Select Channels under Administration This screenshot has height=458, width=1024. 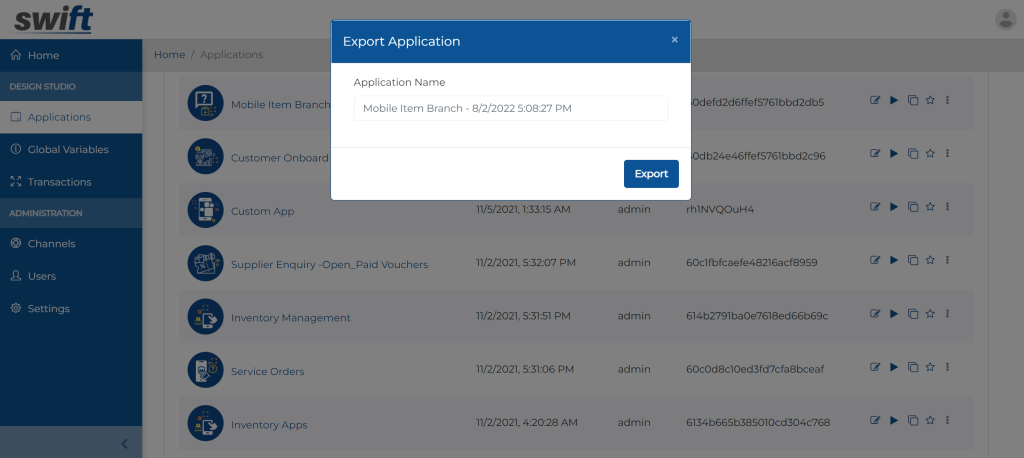[x=51, y=243]
